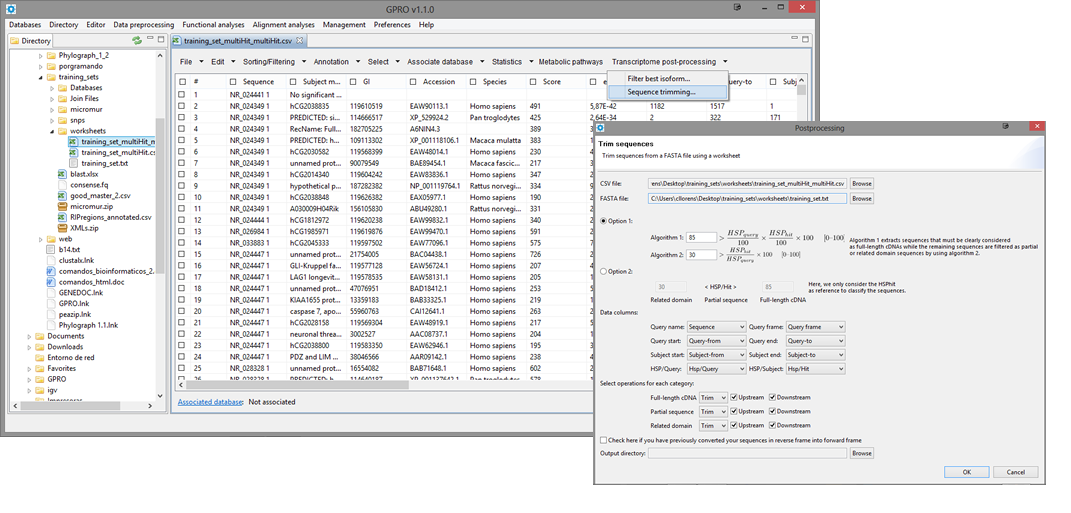Viewport: 1071px width, 513px height.
Task: Click the good_master_2.csv file icon
Action: 63,195
